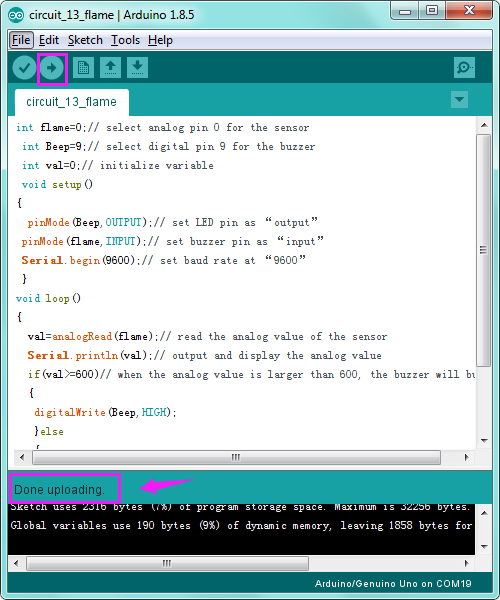Click the console's horizontal scroll-right arrow
Viewport: 500px width, 600px height.
466,563
